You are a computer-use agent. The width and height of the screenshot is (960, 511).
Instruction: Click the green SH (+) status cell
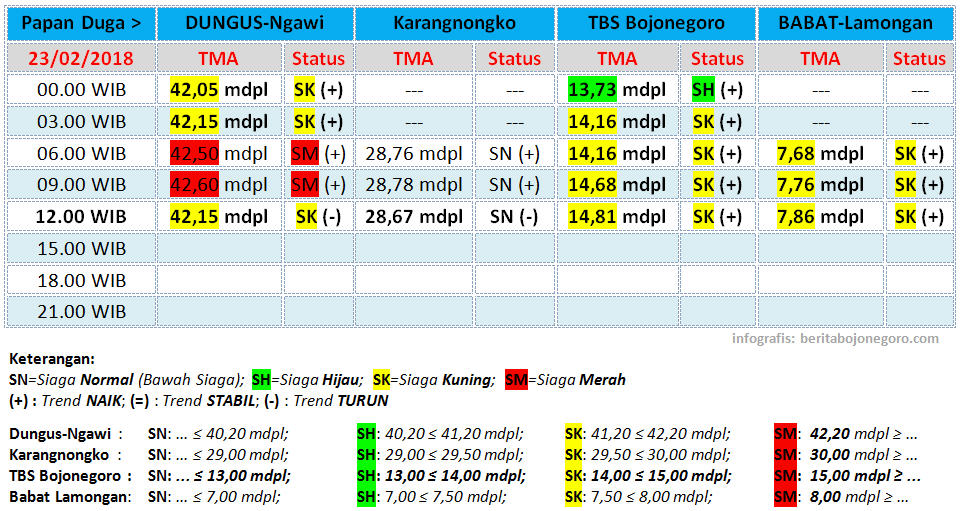pyautogui.click(x=717, y=90)
